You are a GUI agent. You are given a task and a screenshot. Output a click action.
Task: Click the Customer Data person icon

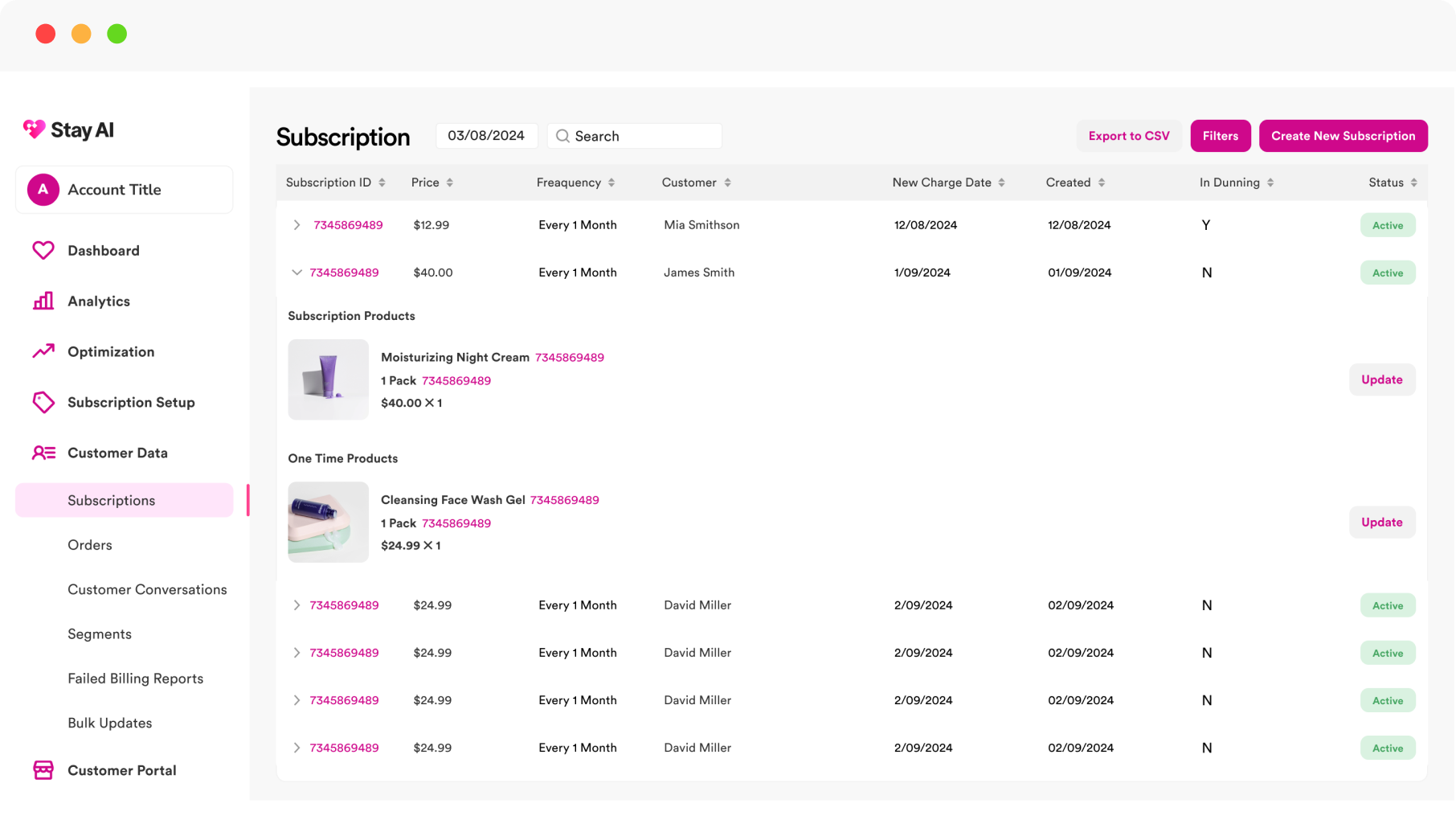pos(43,453)
